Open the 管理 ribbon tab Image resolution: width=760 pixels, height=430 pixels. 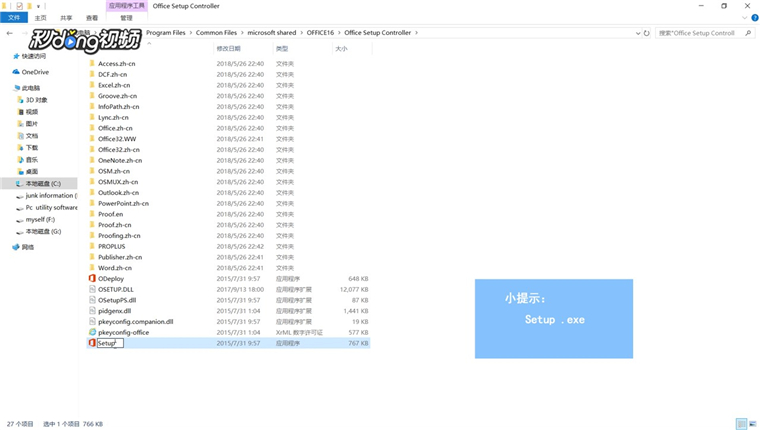point(127,17)
